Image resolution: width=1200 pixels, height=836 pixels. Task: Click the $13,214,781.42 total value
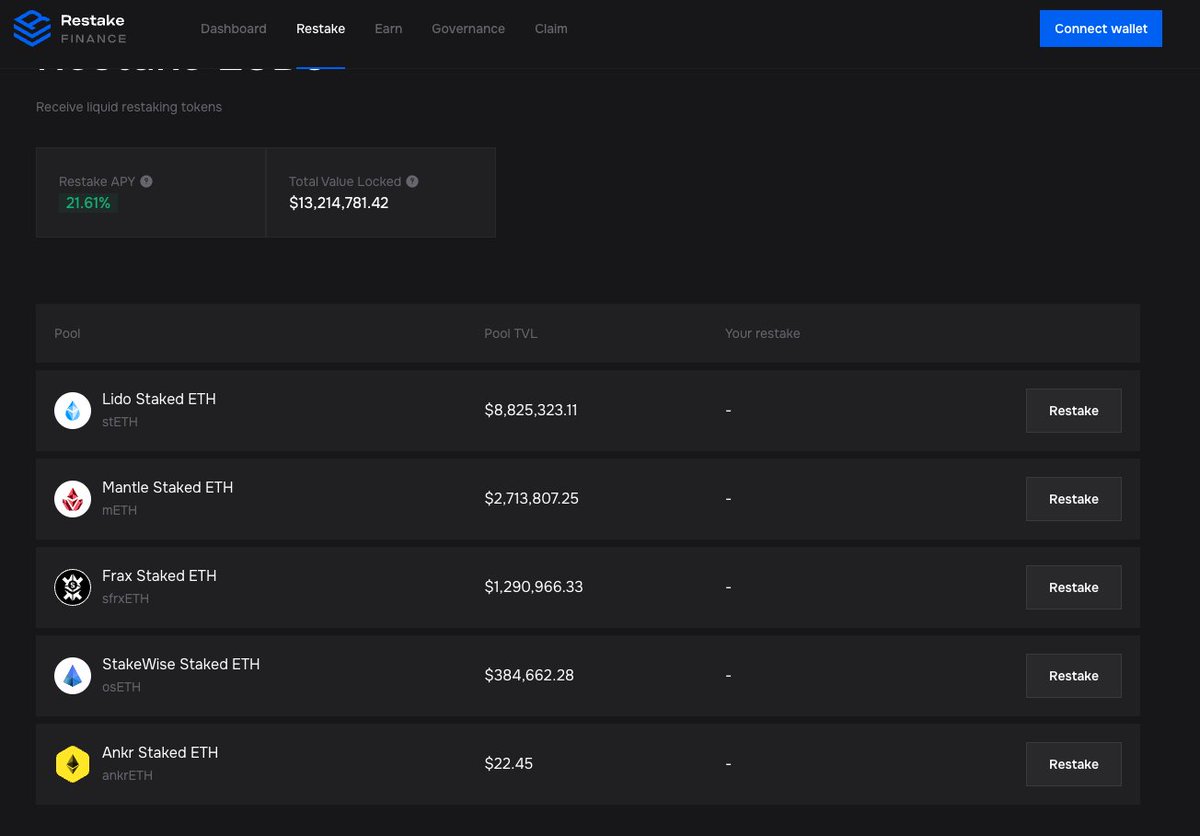click(x=339, y=203)
